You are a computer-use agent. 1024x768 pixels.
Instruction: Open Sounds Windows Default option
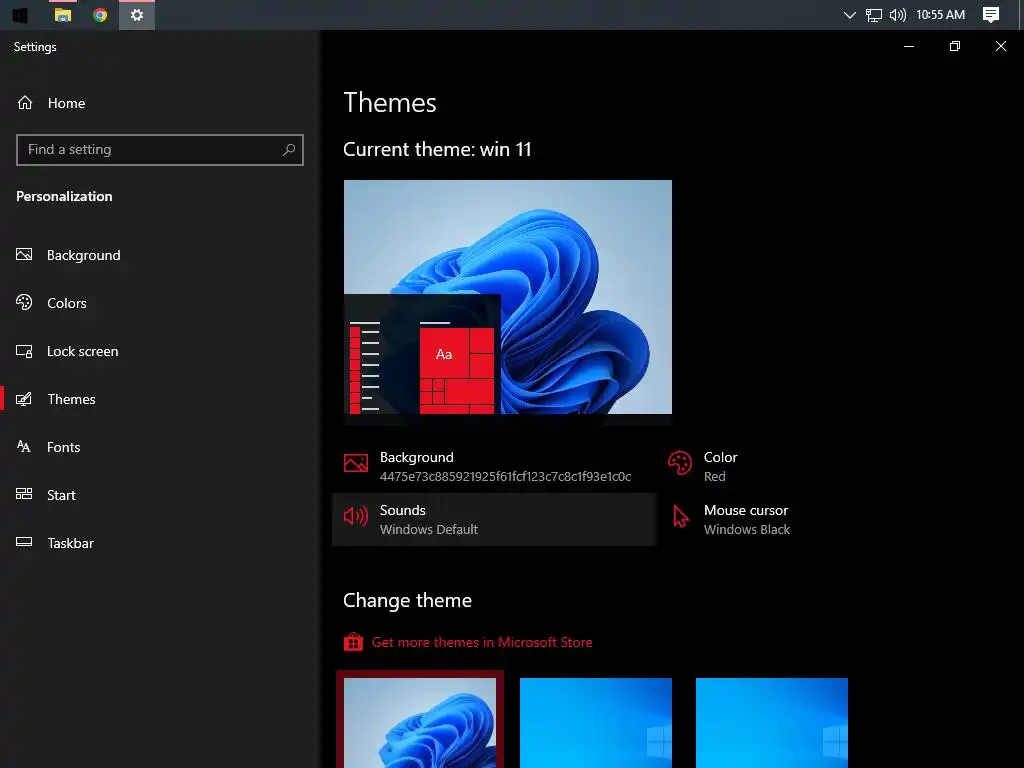(x=494, y=519)
